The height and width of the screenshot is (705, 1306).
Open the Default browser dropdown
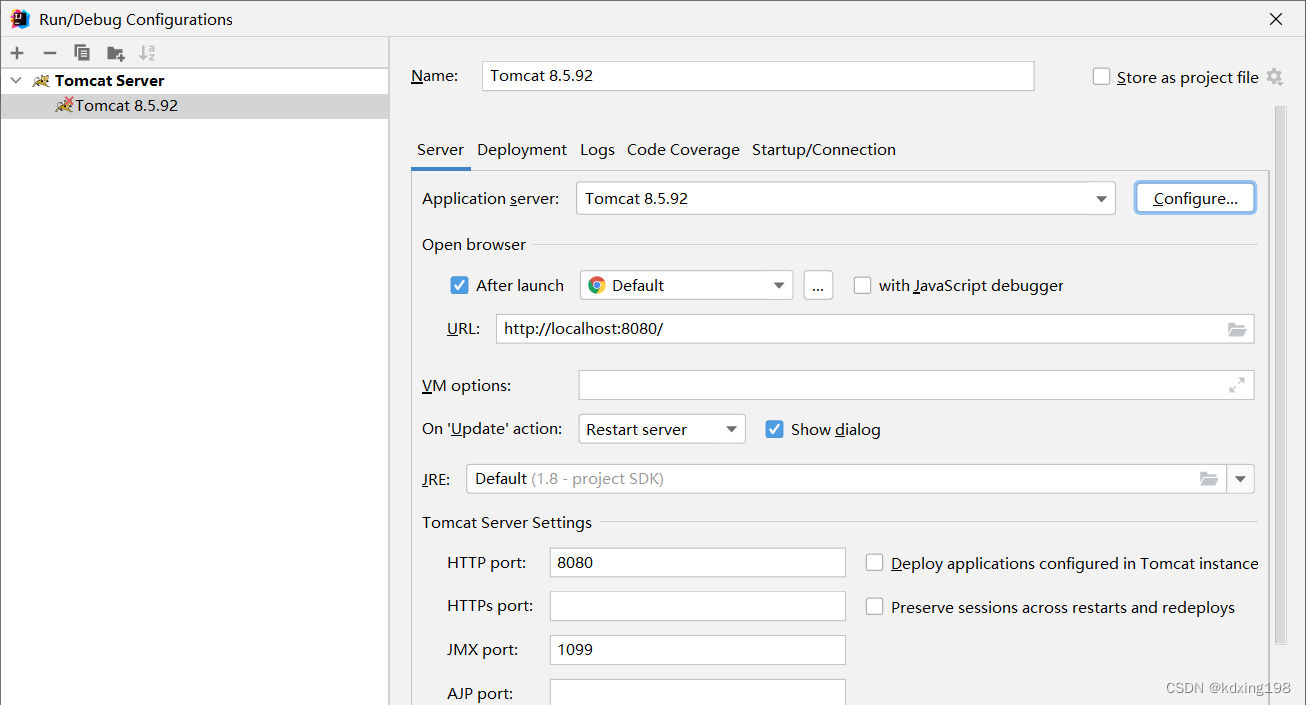pos(779,285)
